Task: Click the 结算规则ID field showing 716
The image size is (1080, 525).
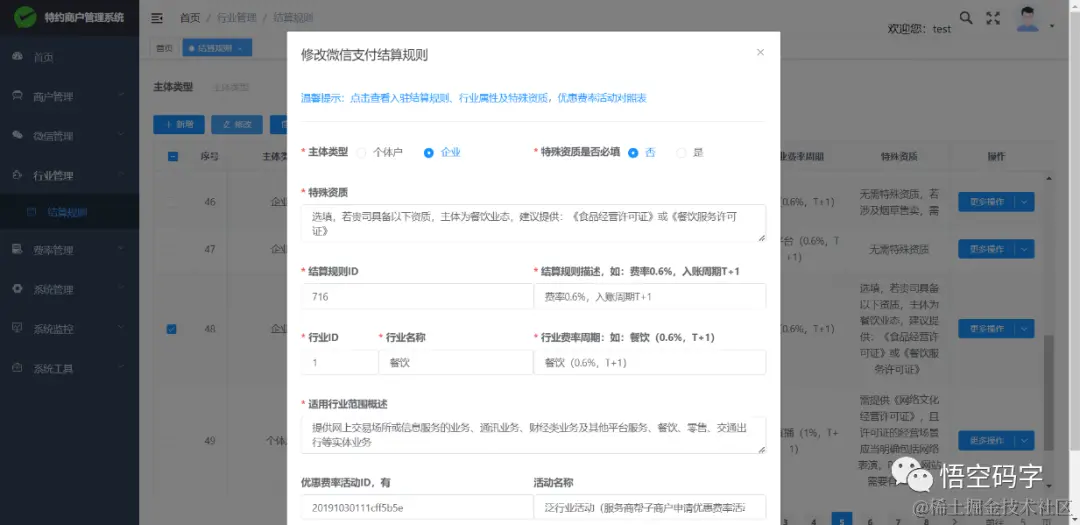Action: pyautogui.click(x=417, y=297)
